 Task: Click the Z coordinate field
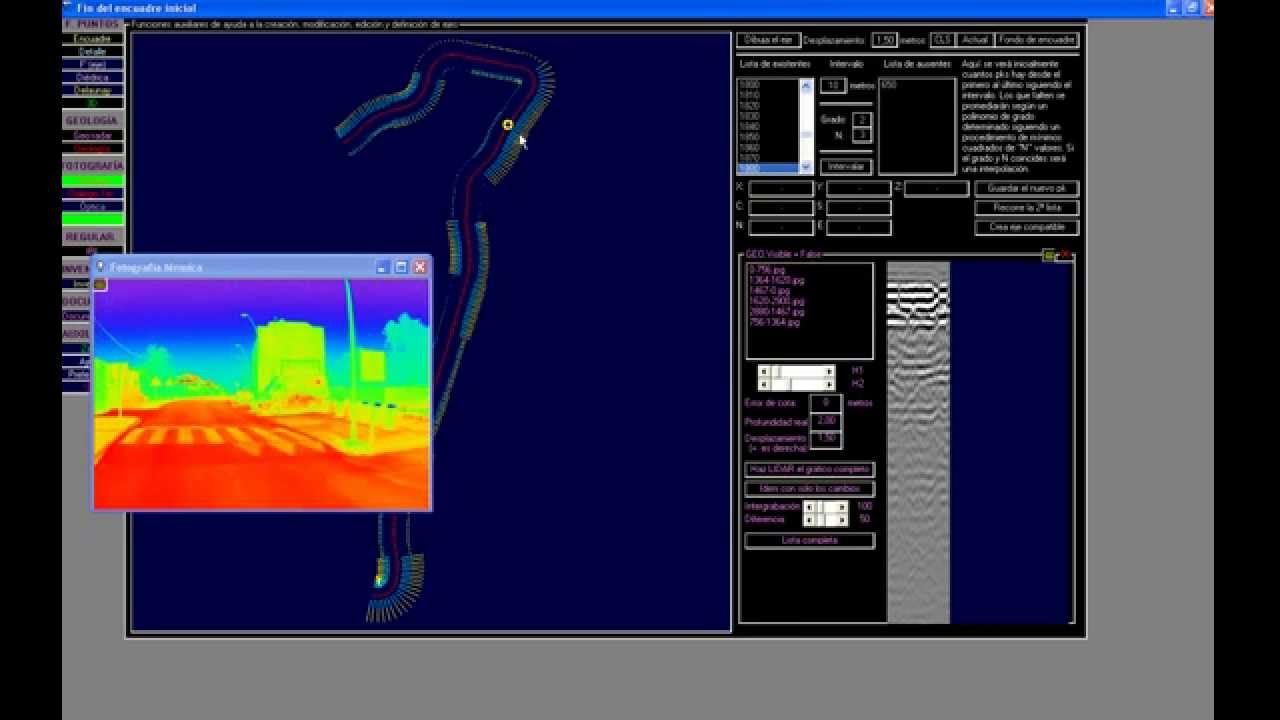(937, 188)
